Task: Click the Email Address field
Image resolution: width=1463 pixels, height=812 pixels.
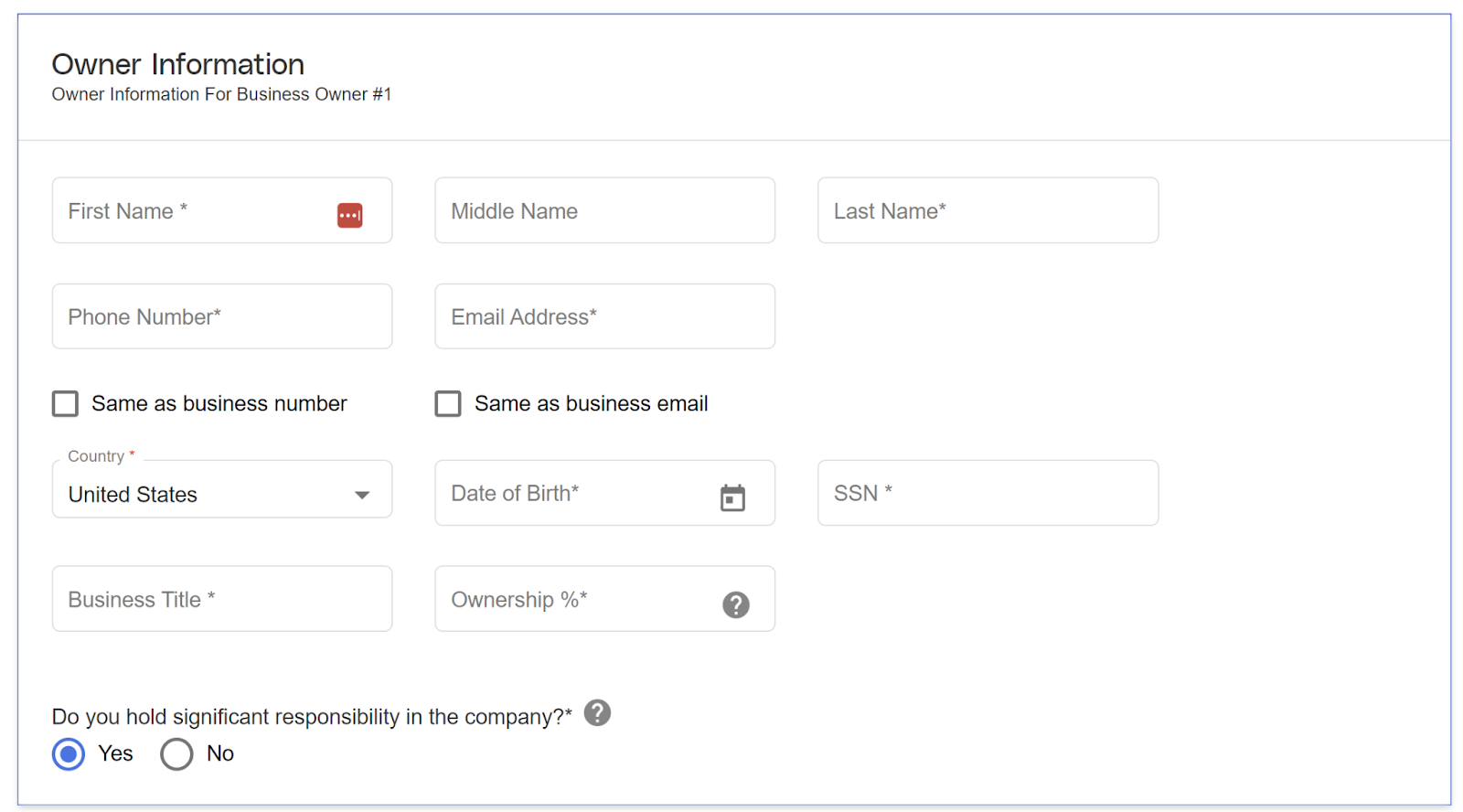Action: click(x=604, y=316)
